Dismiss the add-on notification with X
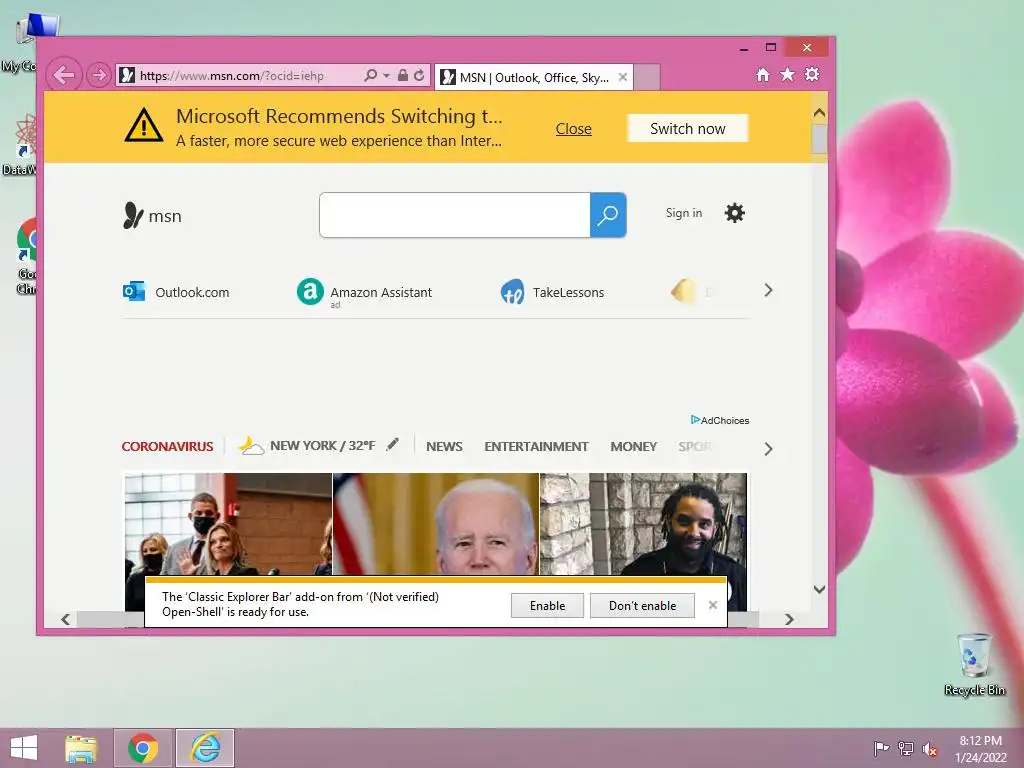1024x768 pixels. click(x=712, y=605)
